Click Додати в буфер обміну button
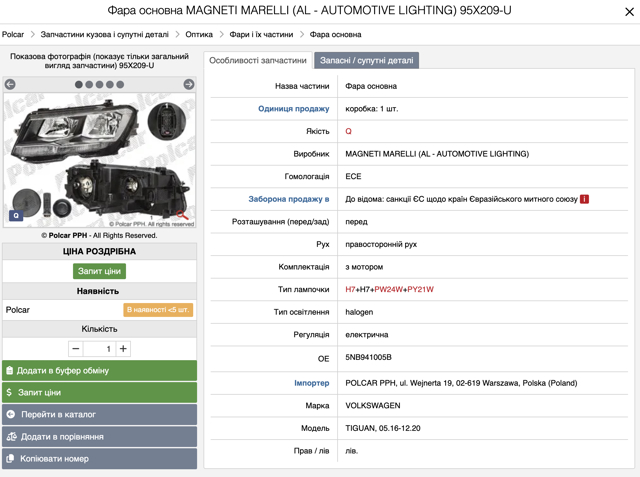Screen dimensions: 640x477 tap(99, 371)
